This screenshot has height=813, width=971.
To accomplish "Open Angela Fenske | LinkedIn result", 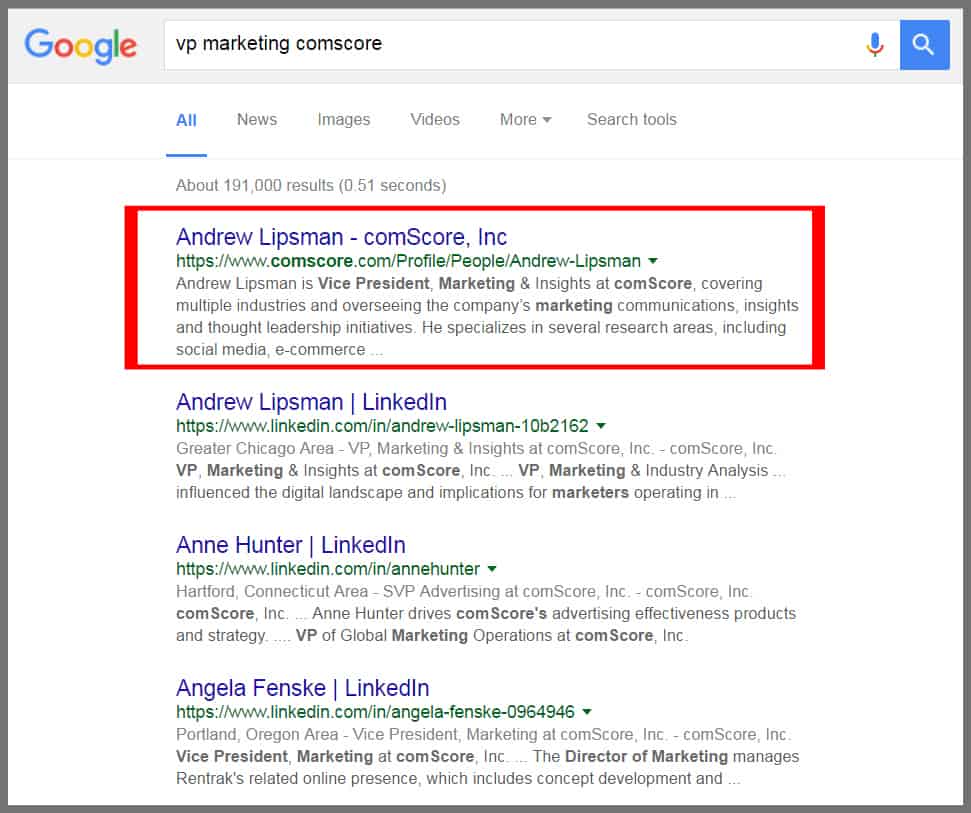I will coord(302,688).
